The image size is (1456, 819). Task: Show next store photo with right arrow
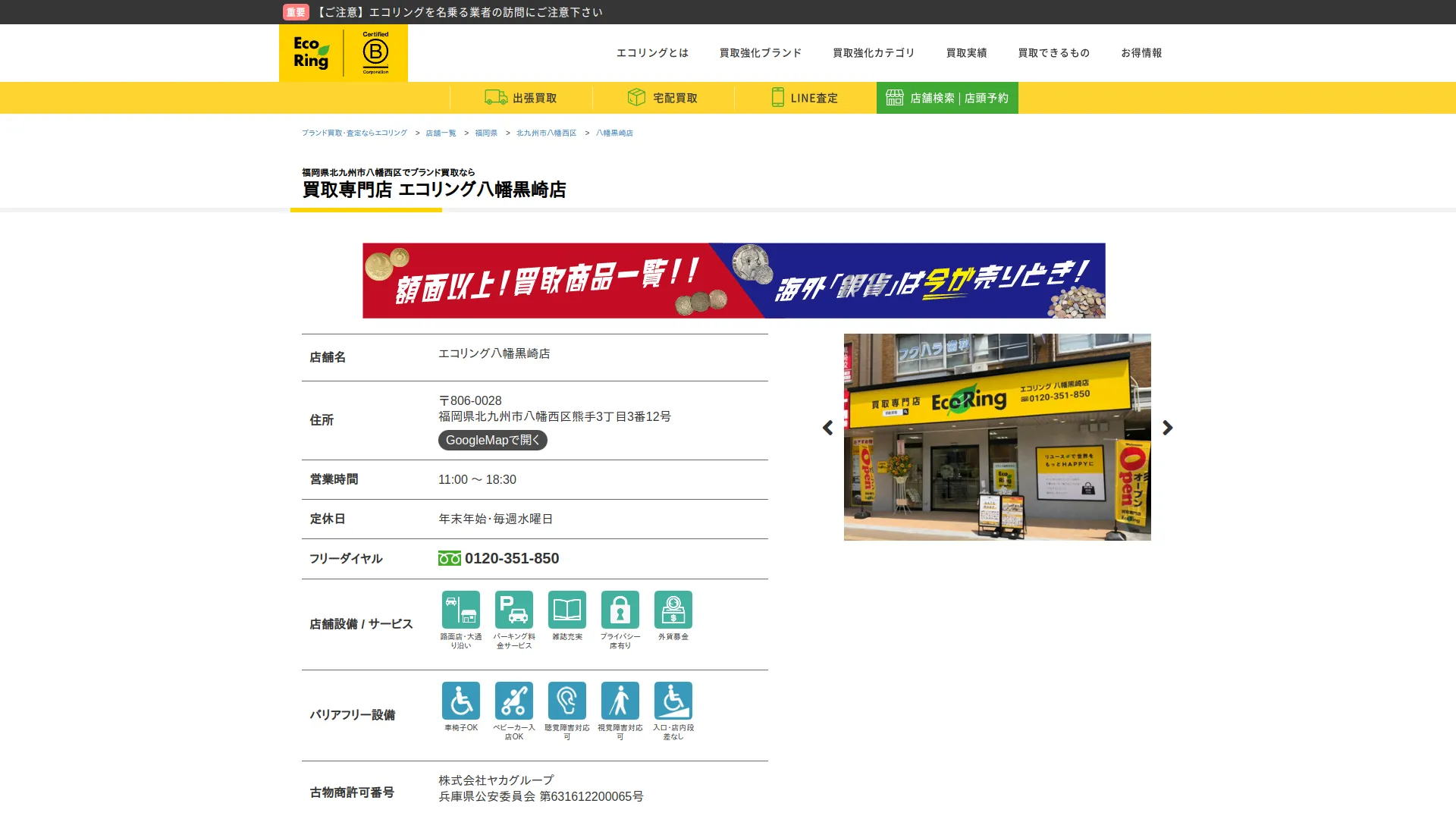(x=1168, y=428)
